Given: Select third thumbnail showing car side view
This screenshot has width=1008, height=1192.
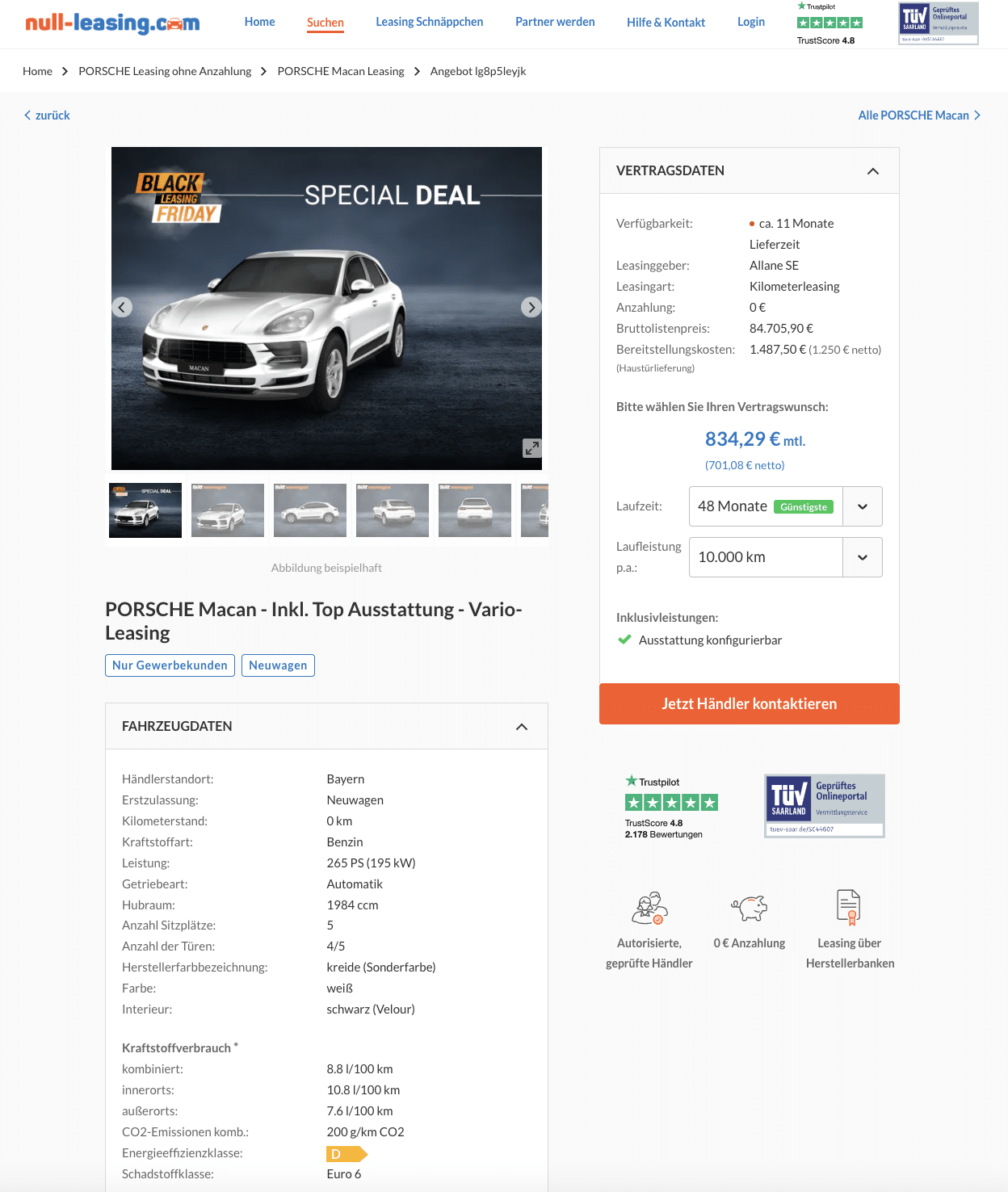Looking at the screenshot, I should tap(310, 510).
